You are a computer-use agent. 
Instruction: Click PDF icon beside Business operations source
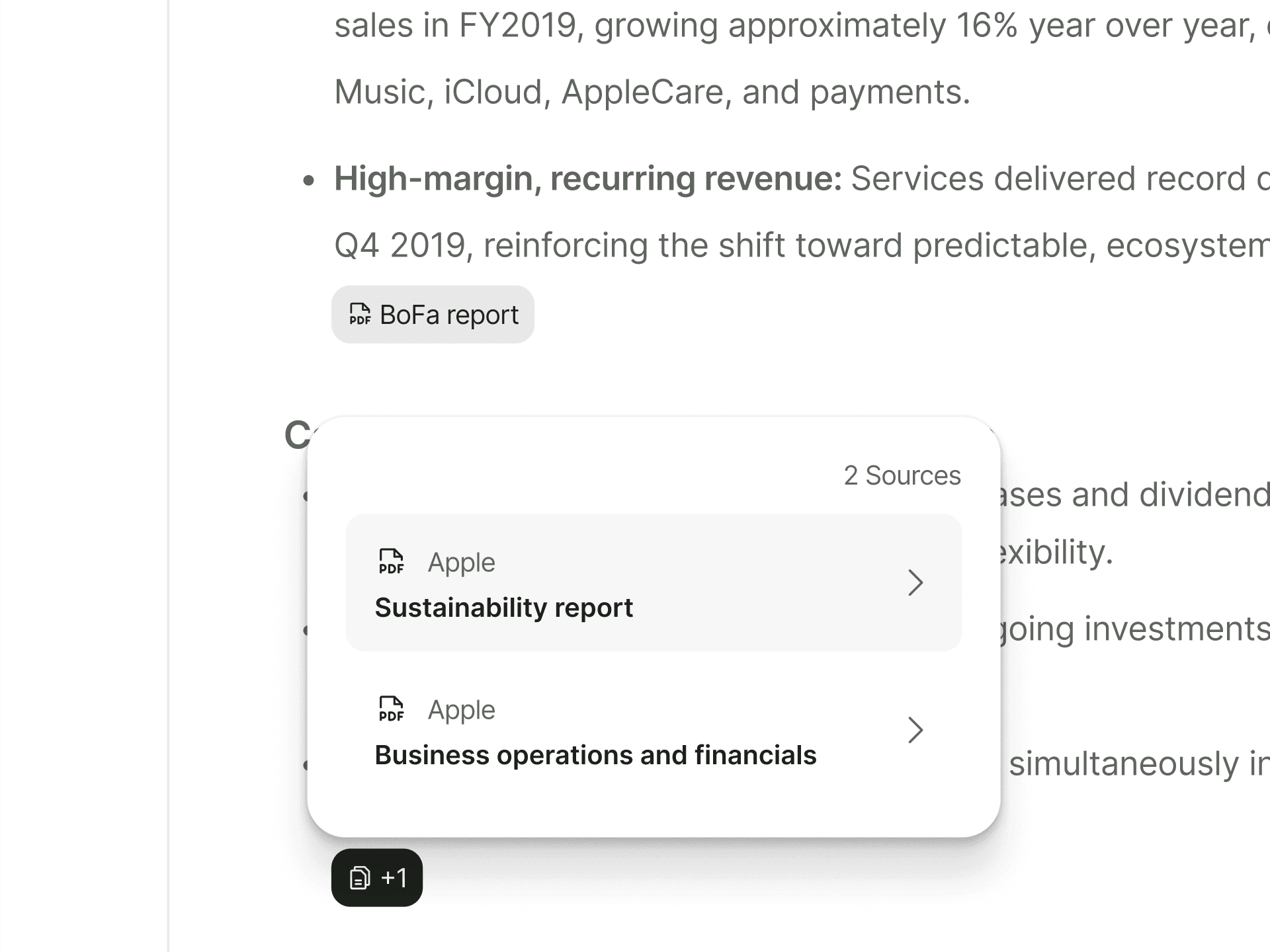tap(391, 709)
